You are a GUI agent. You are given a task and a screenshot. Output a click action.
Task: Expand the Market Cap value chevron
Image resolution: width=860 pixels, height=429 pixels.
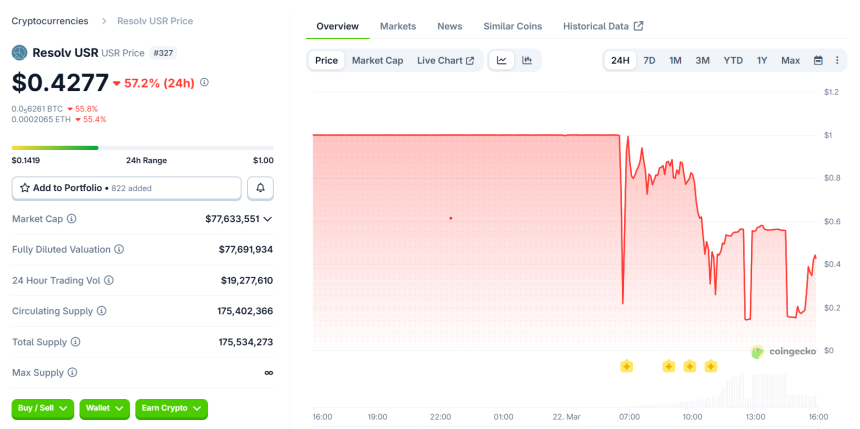(268, 219)
